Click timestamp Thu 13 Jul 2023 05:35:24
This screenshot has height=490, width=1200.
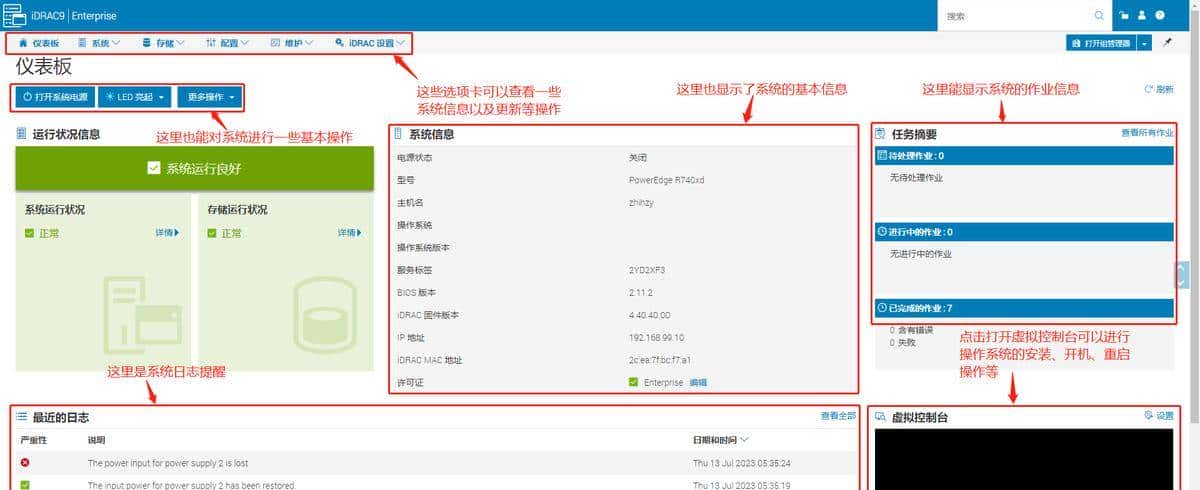coord(742,463)
